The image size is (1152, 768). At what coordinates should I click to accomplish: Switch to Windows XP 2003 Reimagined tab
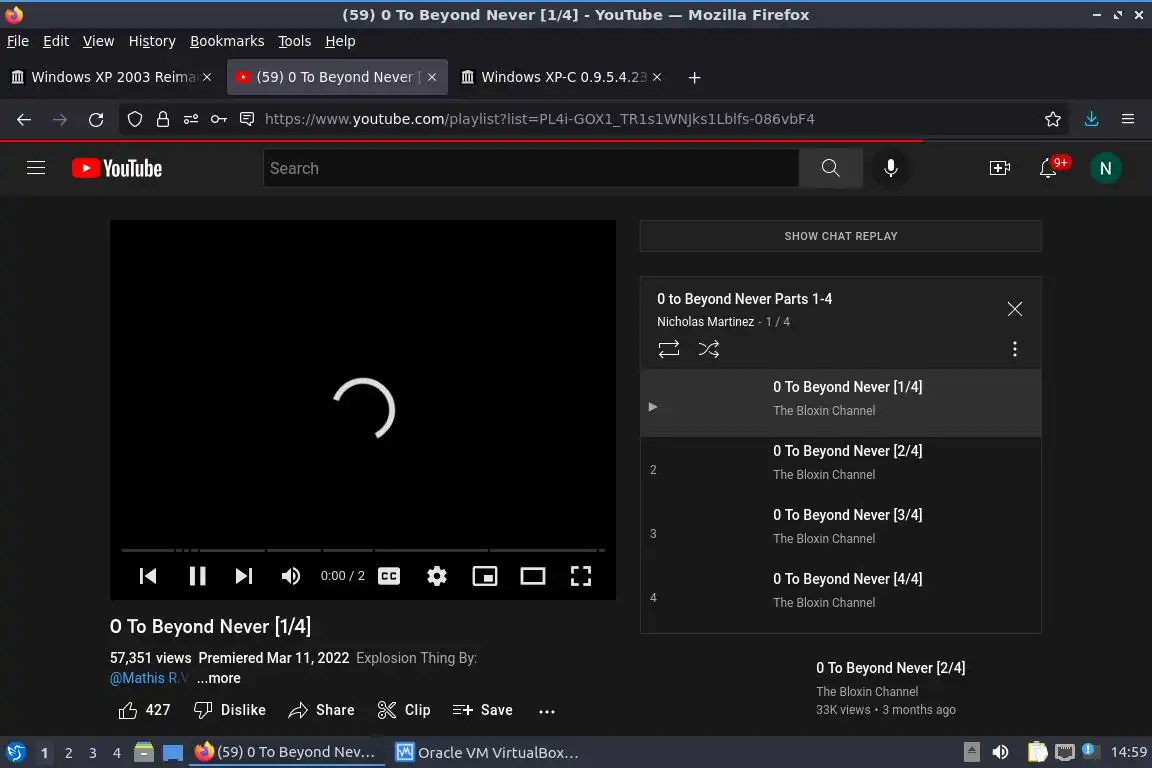[x=112, y=77]
